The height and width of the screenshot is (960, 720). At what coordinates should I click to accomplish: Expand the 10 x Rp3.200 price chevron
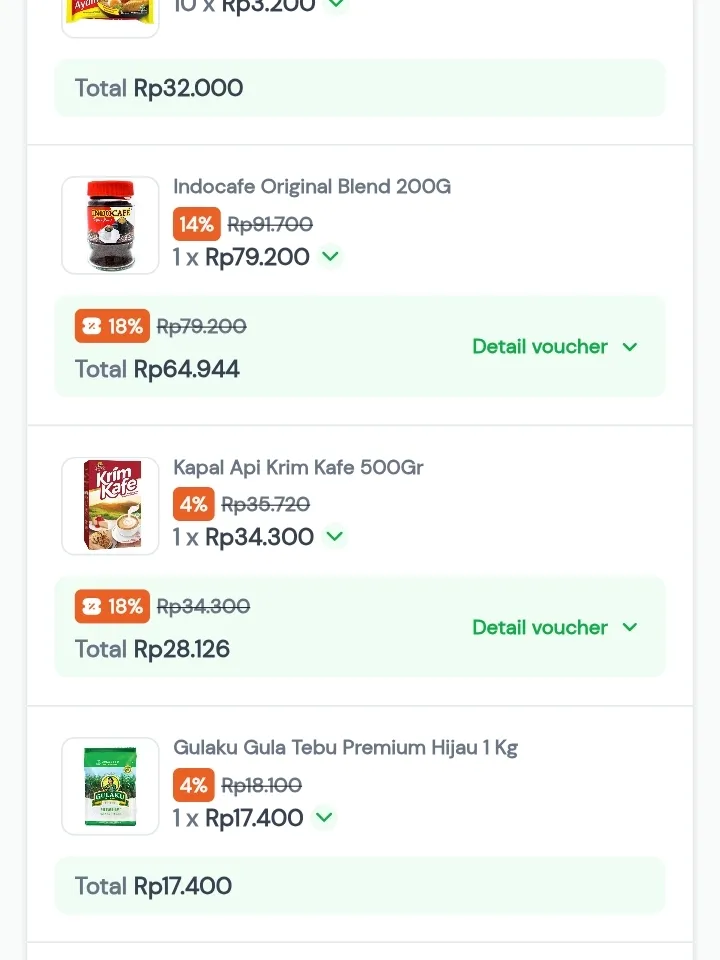pyautogui.click(x=336, y=5)
